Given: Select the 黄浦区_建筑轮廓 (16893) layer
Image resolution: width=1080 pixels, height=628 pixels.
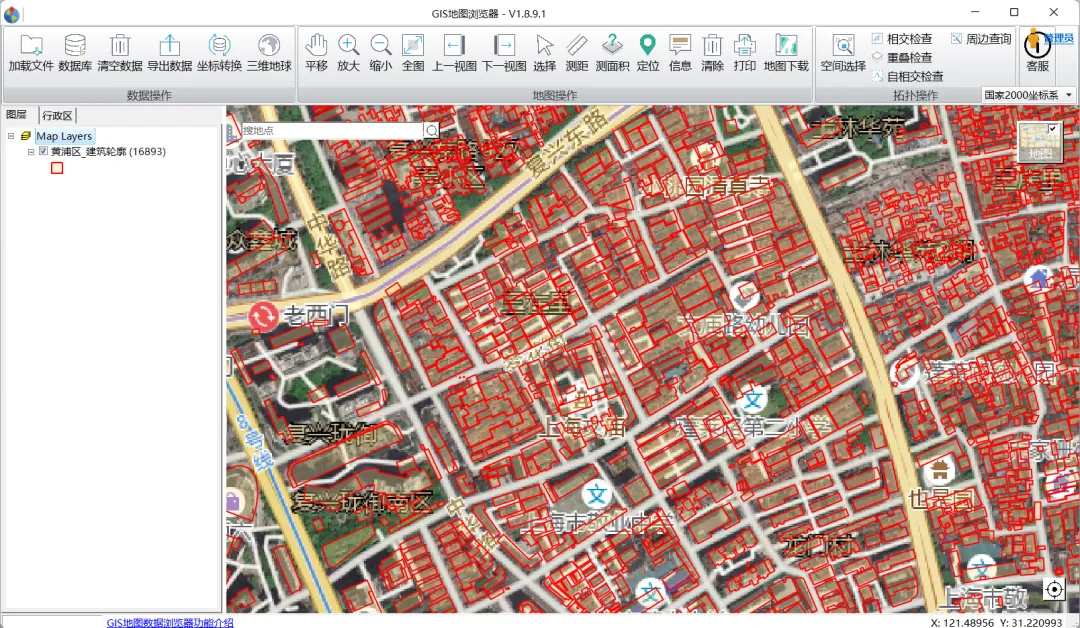Looking at the screenshot, I should tap(108, 151).
